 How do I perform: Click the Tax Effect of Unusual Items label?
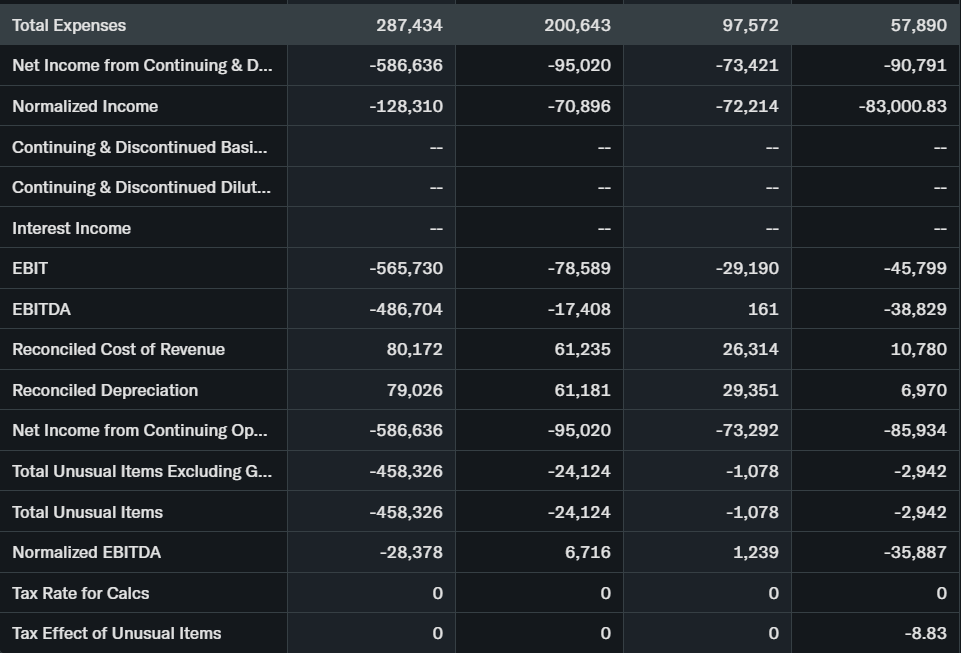tap(116, 633)
